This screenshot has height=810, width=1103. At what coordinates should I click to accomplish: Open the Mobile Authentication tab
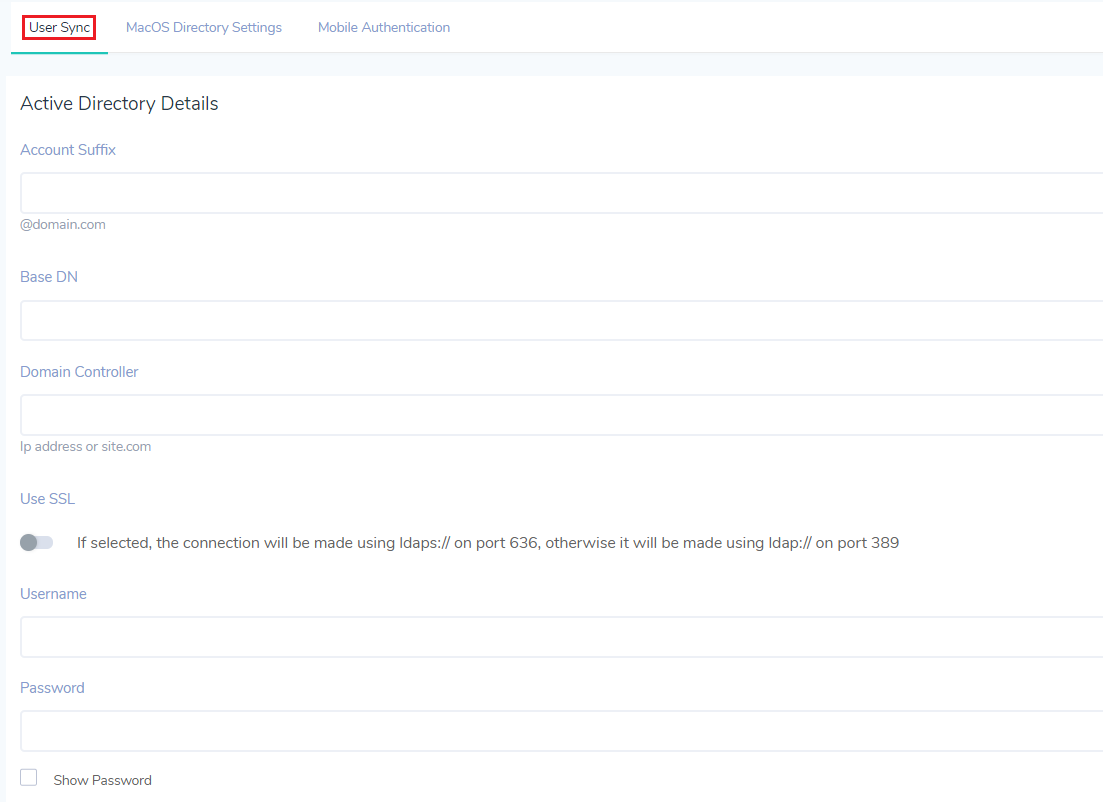(x=384, y=27)
